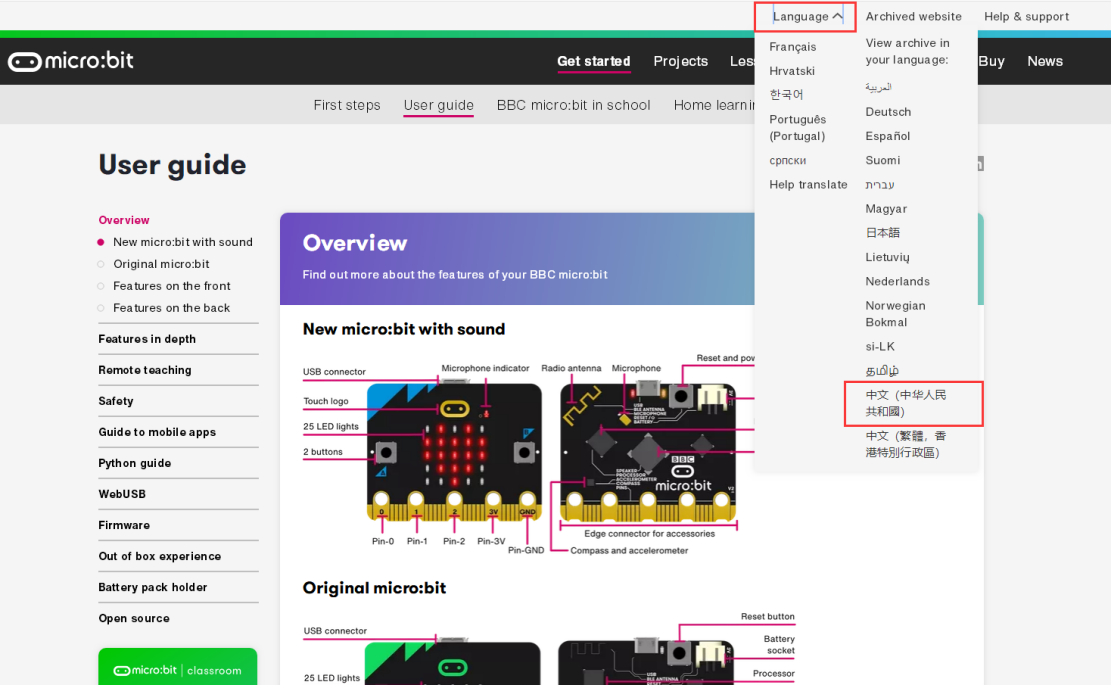Choose Japanese 日本語 archive language
The width and height of the screenshot is (1111, 685).
(x=883, y=232)
